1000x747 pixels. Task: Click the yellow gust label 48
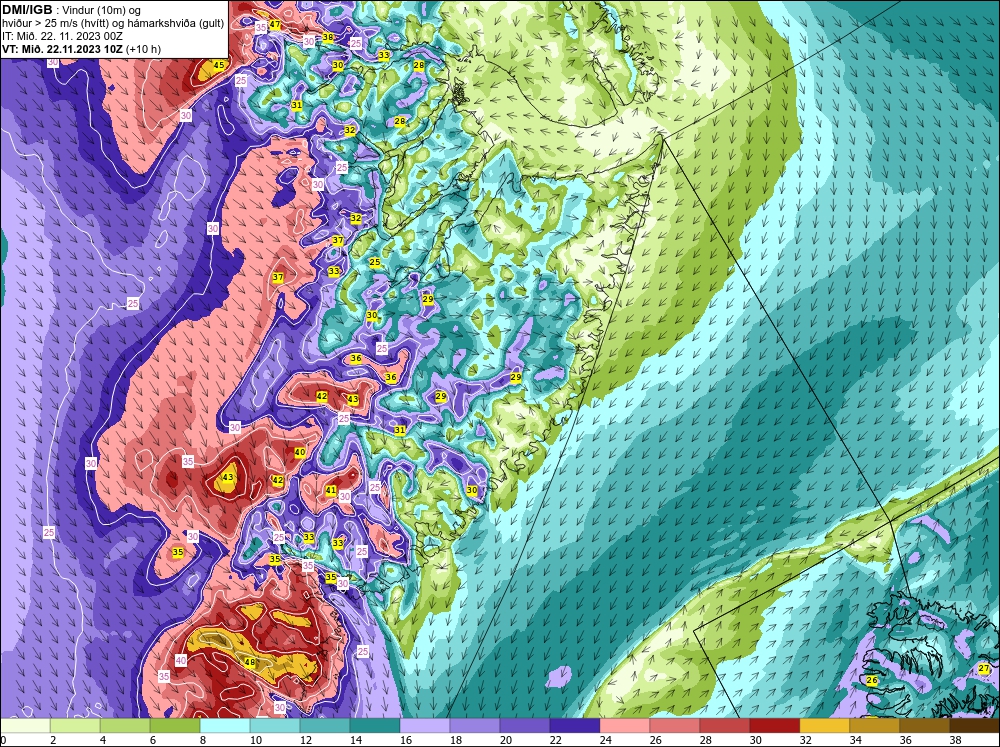coord(250,662)
